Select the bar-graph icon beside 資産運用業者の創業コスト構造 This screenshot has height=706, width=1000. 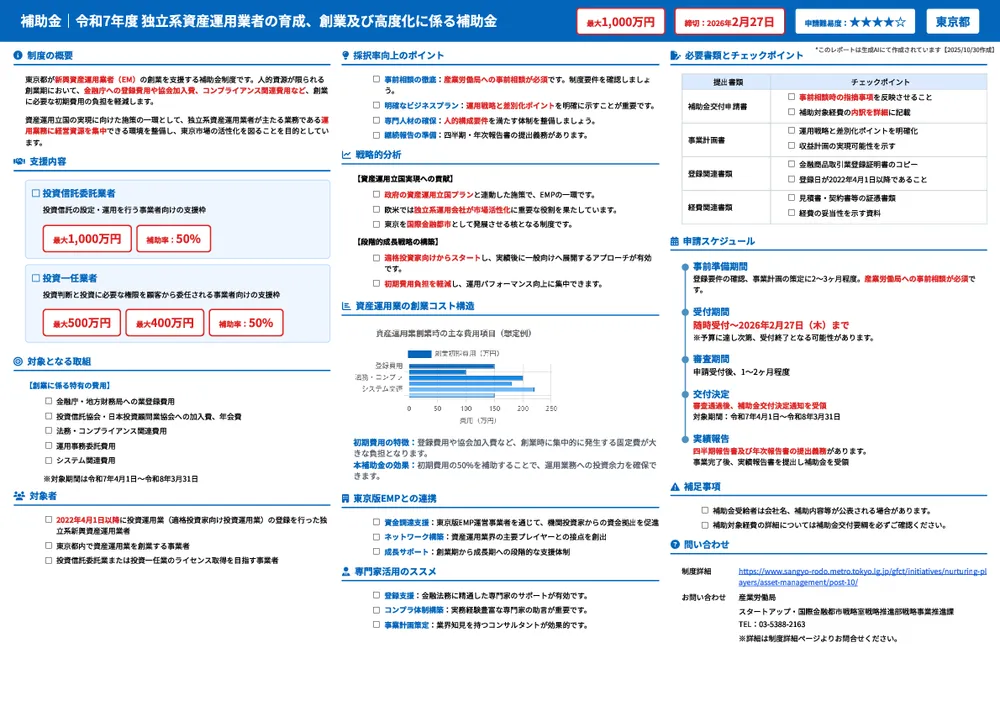click(x=345, y=303)
